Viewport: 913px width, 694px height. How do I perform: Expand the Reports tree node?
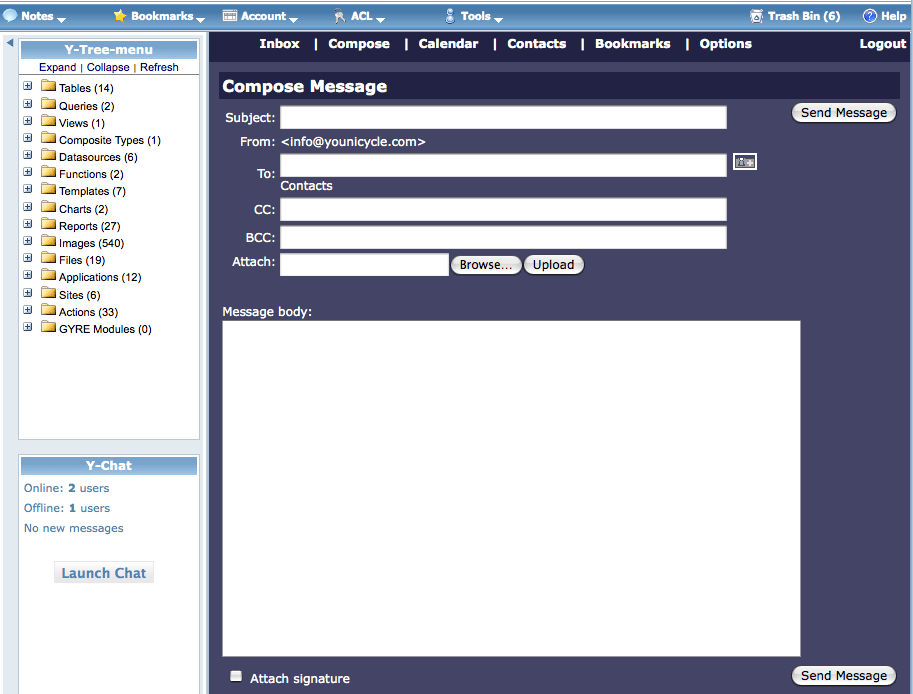click(28, 225)
